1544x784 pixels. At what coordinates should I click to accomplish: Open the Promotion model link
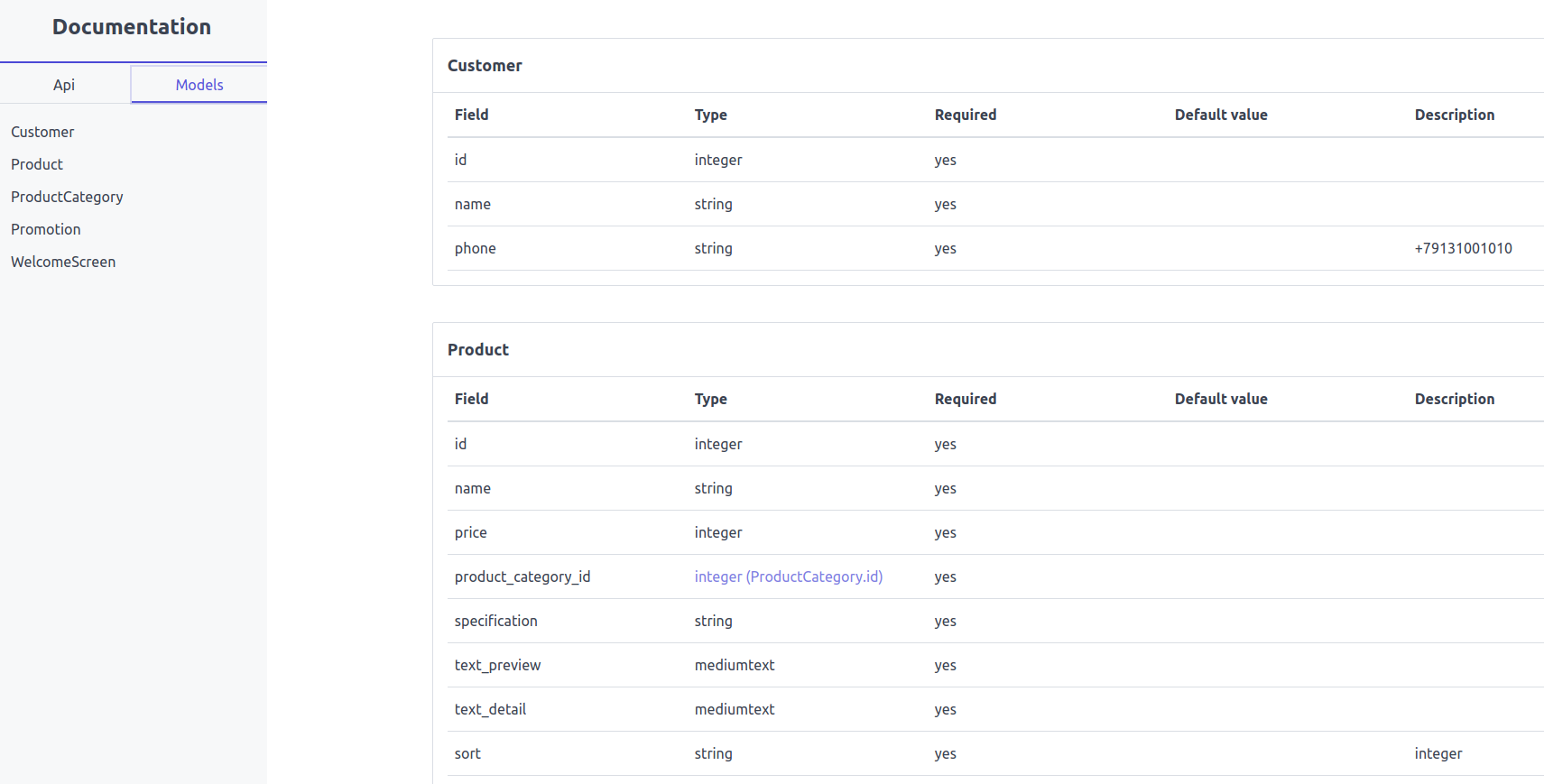(x=46, y=229)
